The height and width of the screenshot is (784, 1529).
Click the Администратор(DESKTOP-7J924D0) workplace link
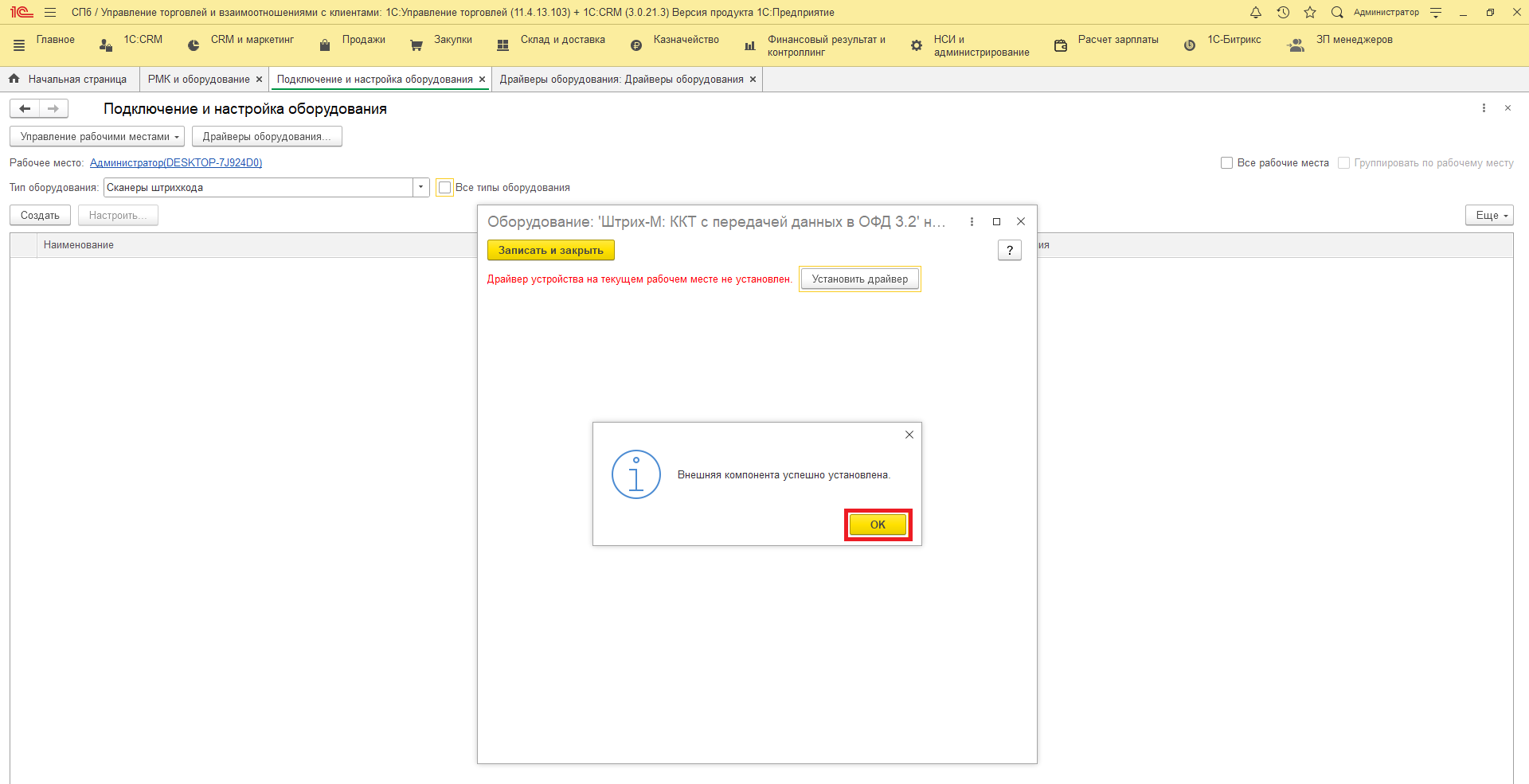[x=176, y=163]
